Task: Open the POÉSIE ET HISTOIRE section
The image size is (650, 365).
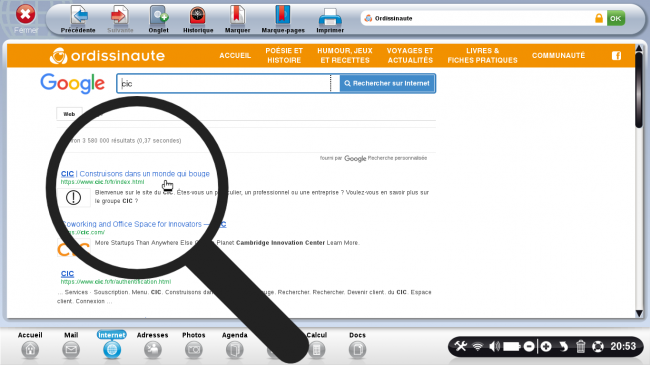Action: click(x=284, y=56)
